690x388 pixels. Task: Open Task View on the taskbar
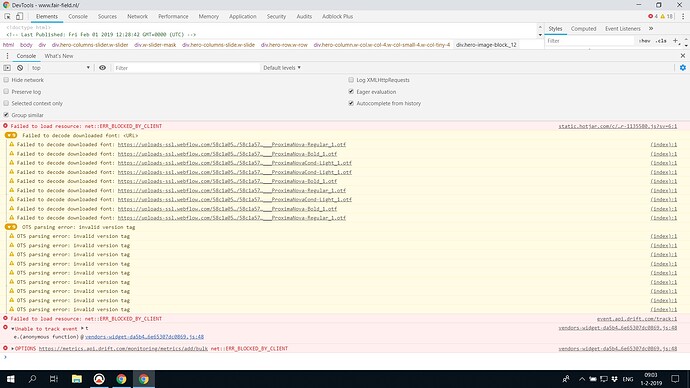click(x=54, y=379)
